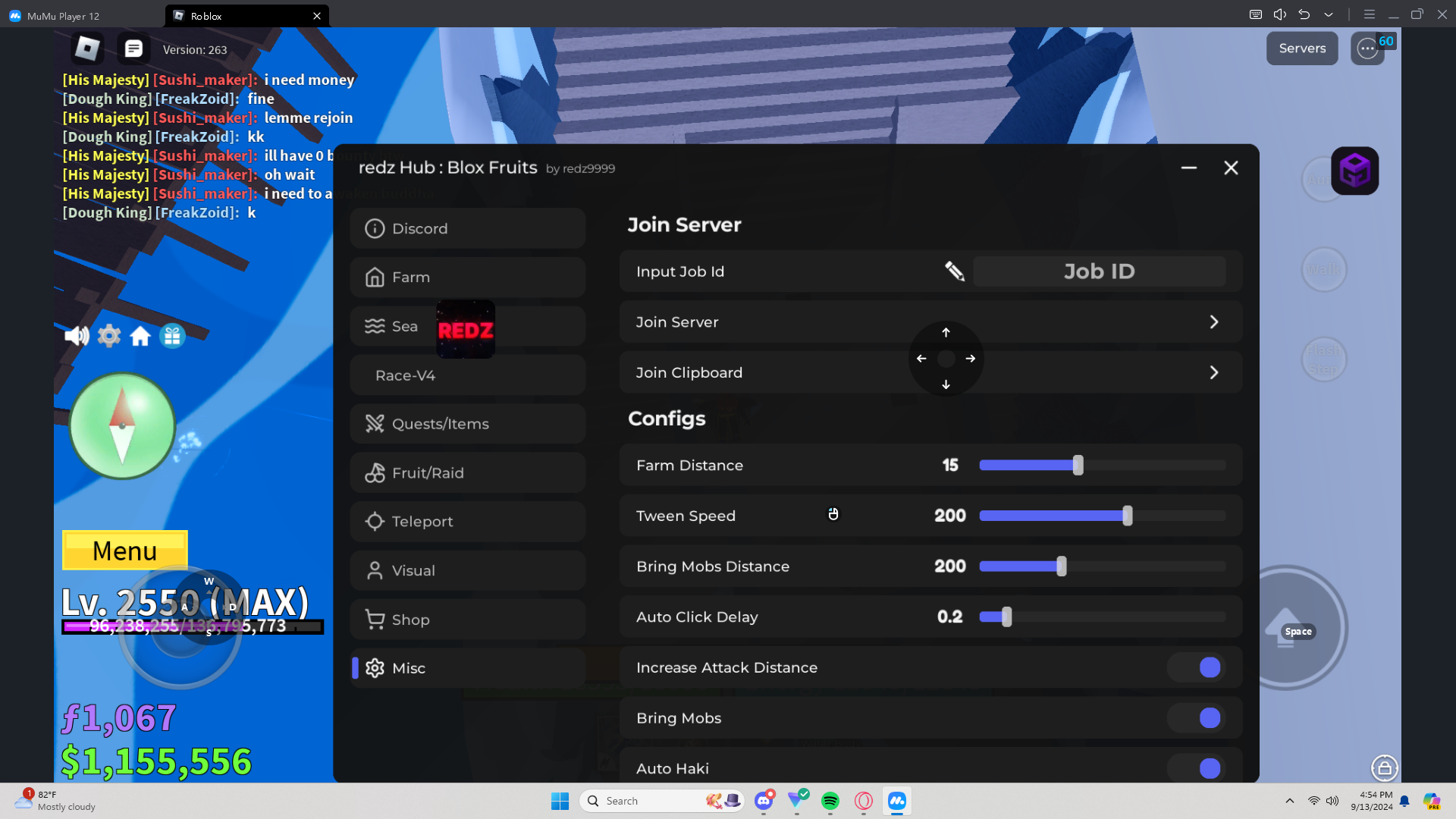This screenshot has height=819, width=1456.
Task: Click the Join Server option
Action: point(930,322)
